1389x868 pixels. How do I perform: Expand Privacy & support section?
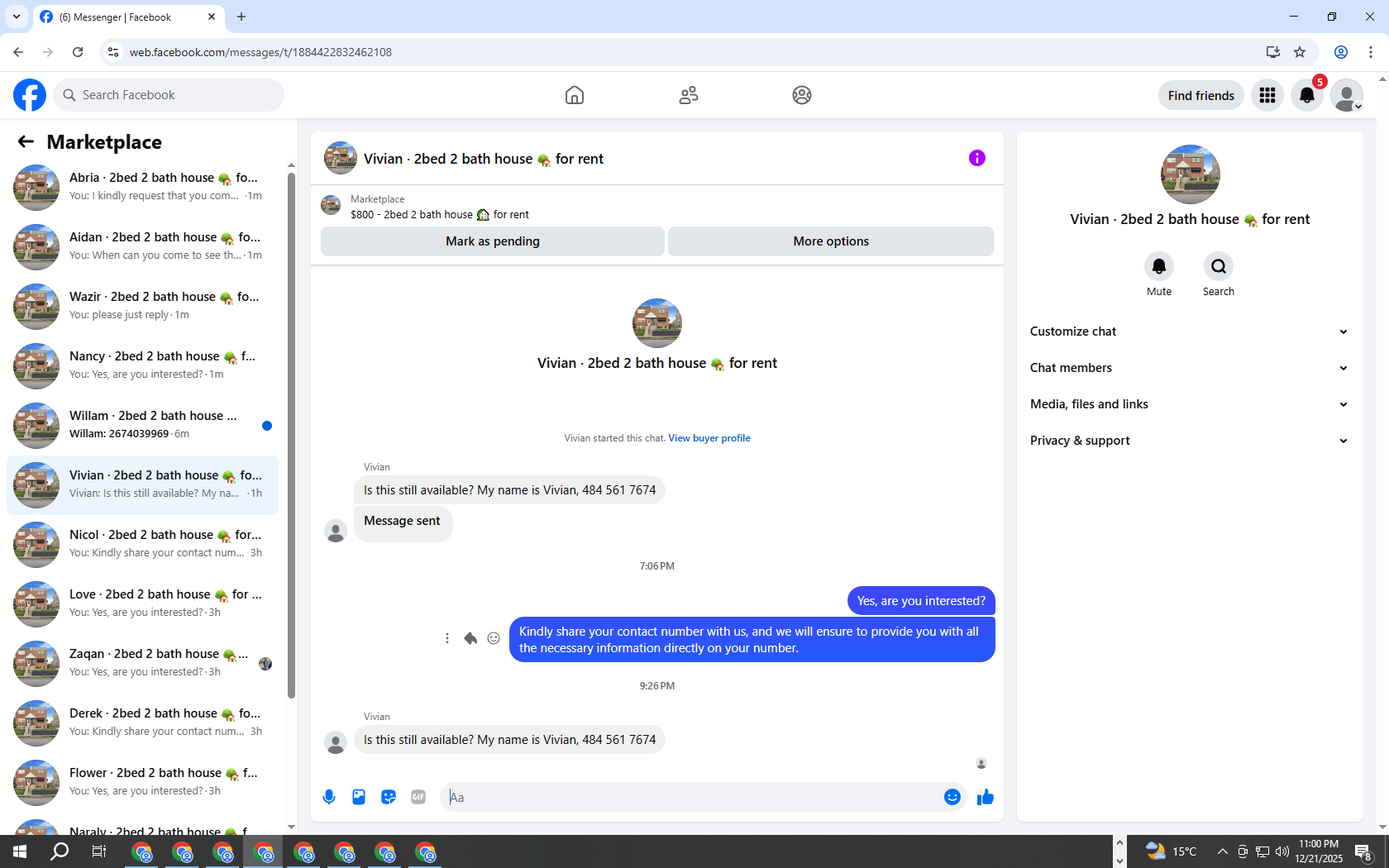(x=1190, y=441)
